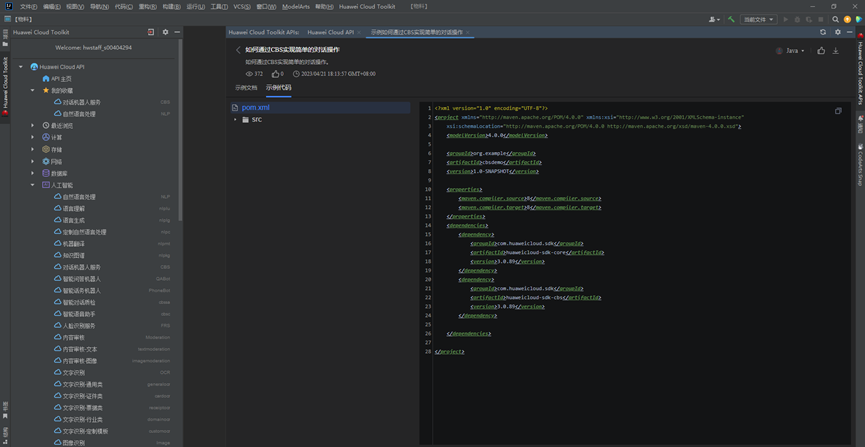The height and width of the screenshot is (447, 865).
Task: Open the search magnifier in top toolbar
Action: tap(836, 19)
